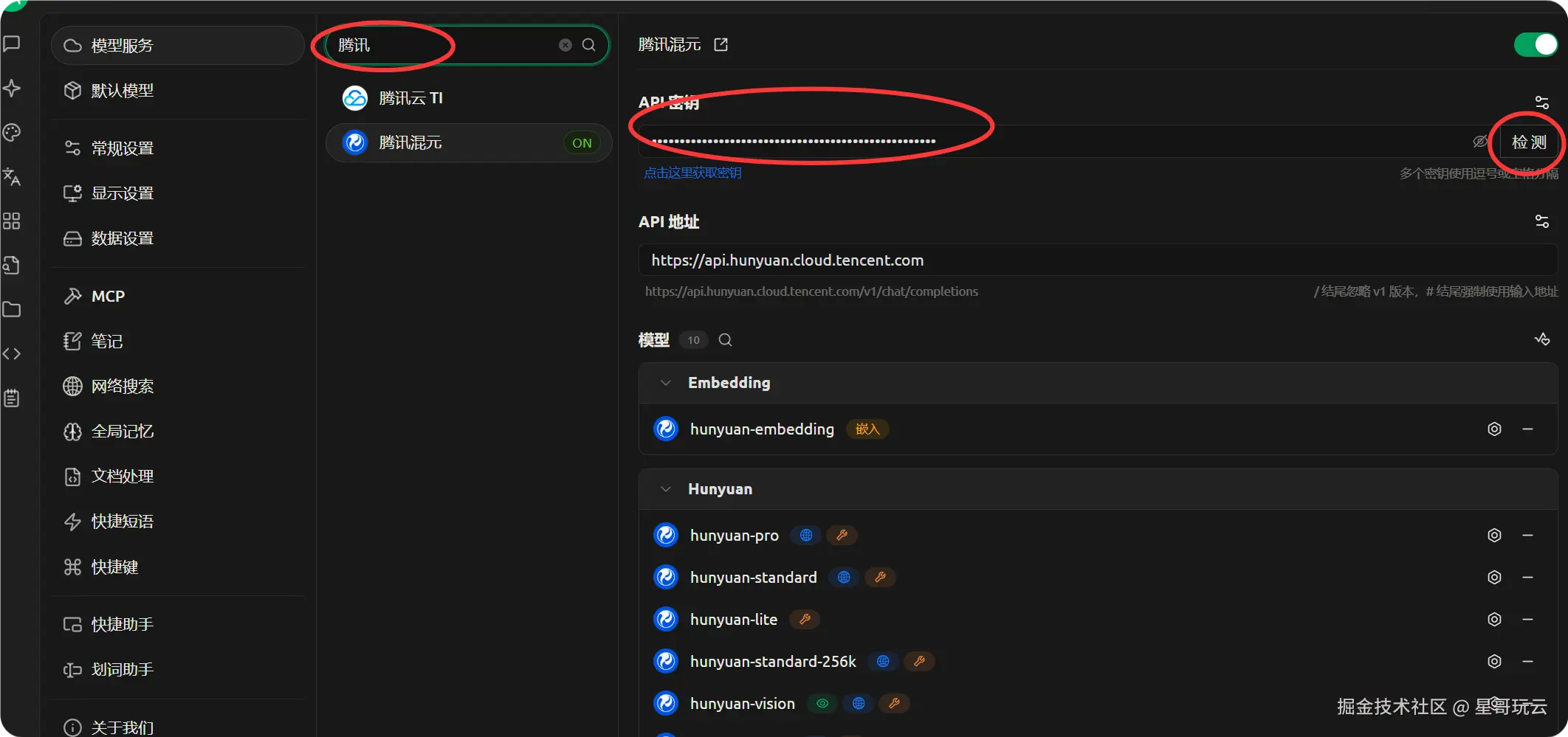Image resolution: width=1568 pixels, height=737 pixels.
Task: Open the code tools icon in the left rail
Action: coord(12,354)
